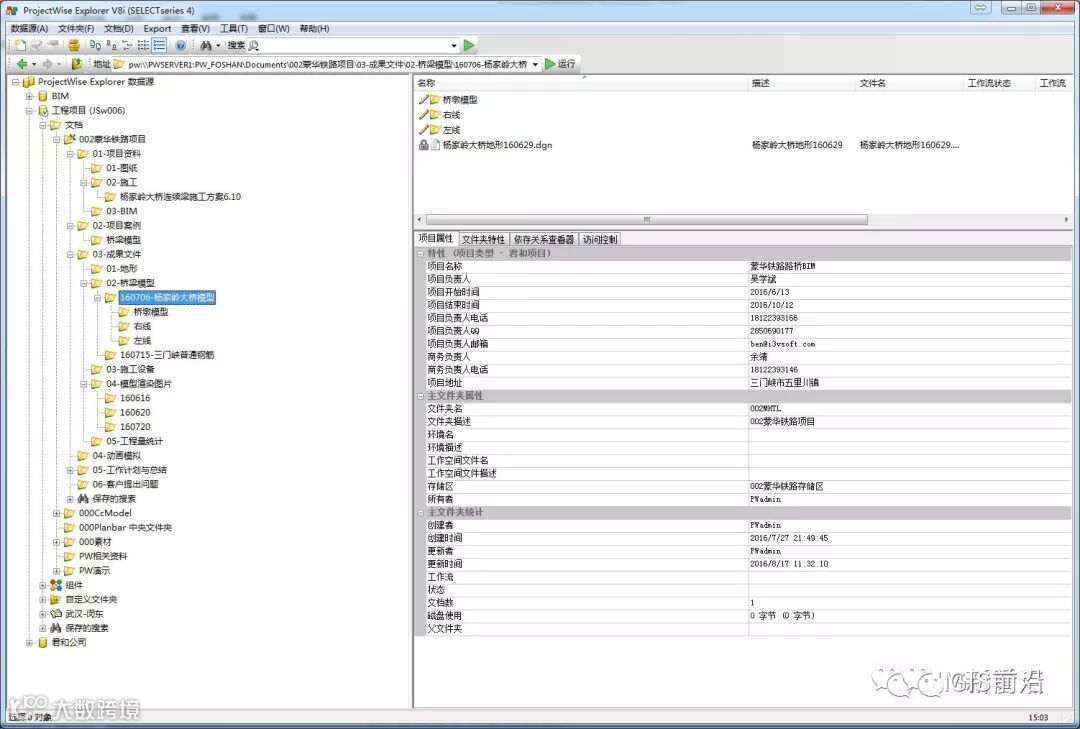The width and height of the screenshot is (1080, 729).
Task: Open the 文档(D) menu
Action: [x=118, y=28]
